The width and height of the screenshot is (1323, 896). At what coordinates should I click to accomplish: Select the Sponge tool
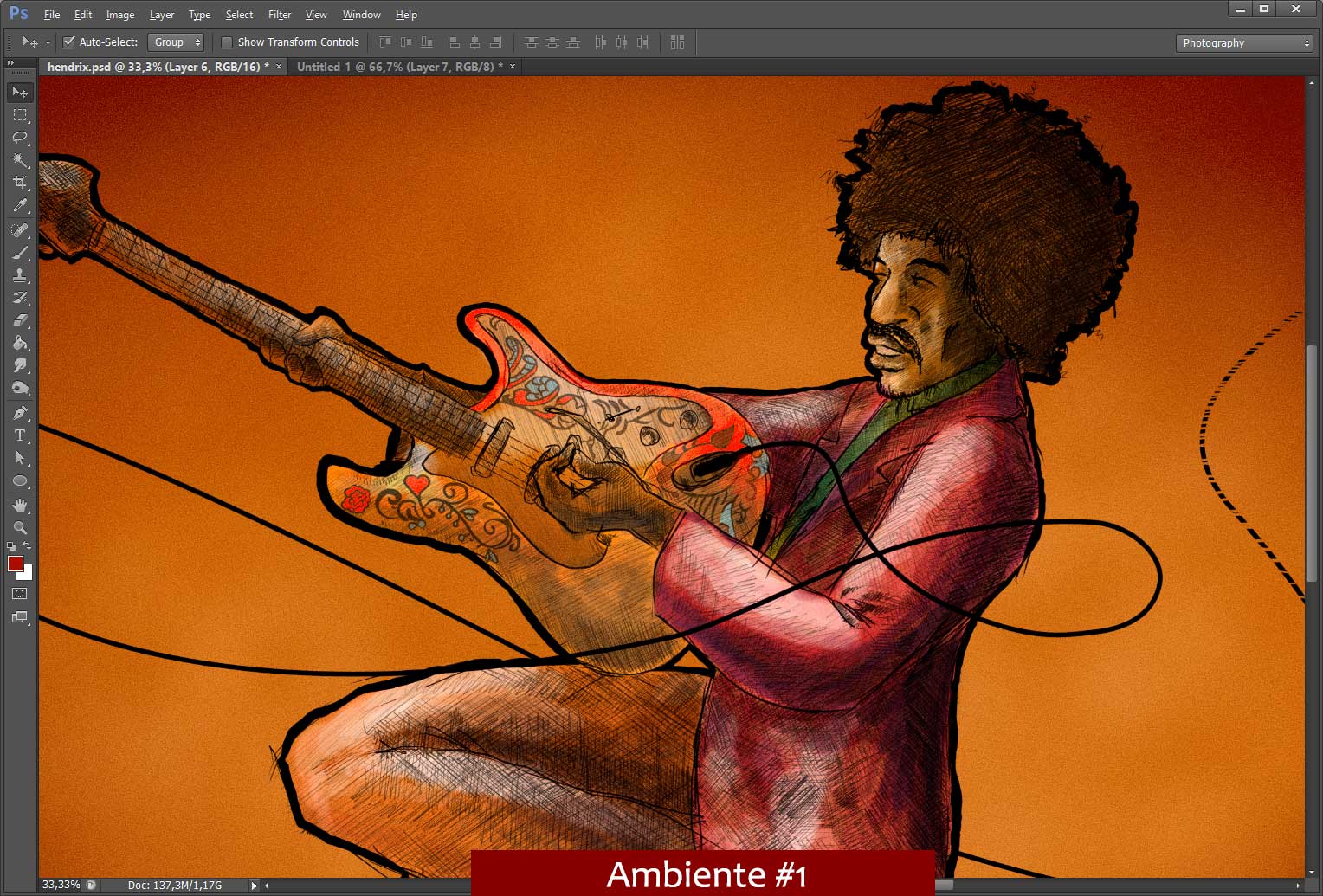pyautogui.click(x=20, y=388)
